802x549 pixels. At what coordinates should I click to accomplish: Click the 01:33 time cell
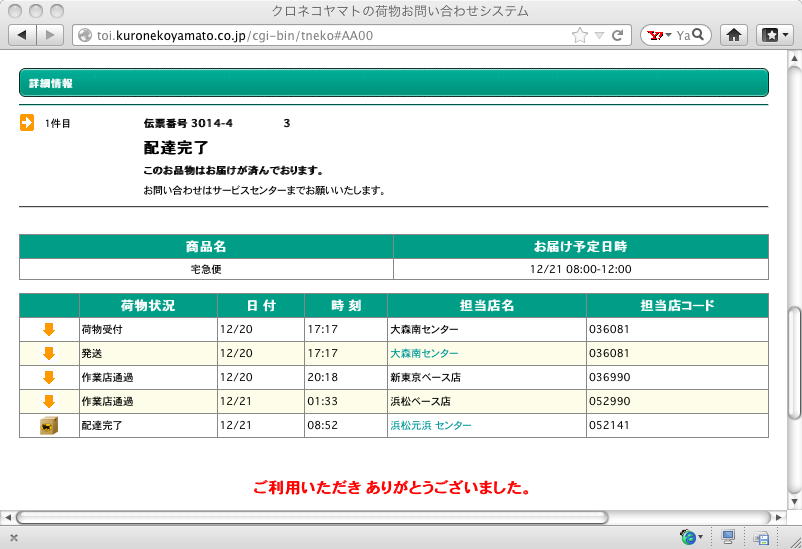tap(346, 401)
